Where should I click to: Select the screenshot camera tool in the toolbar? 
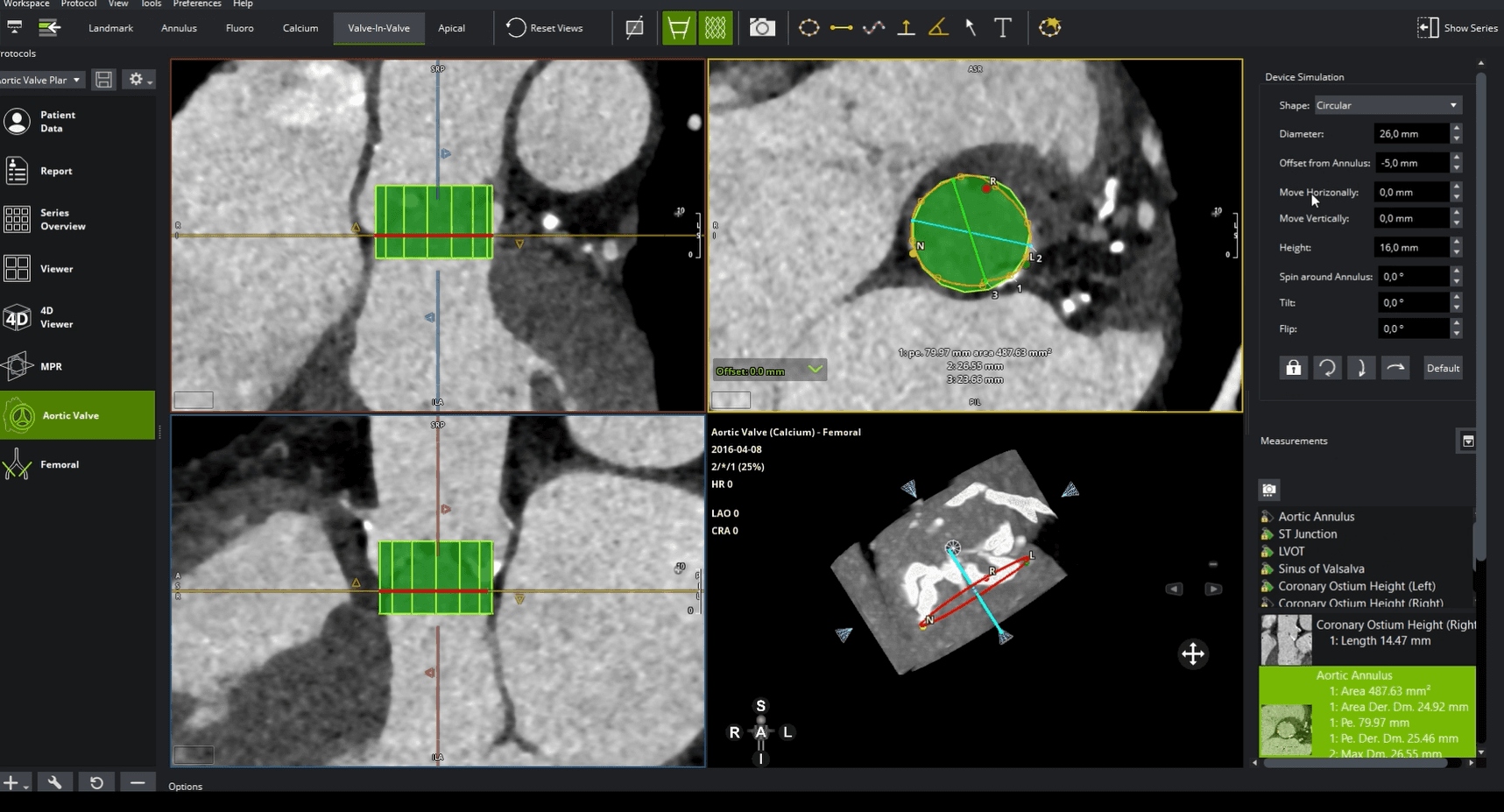(761, 27)
